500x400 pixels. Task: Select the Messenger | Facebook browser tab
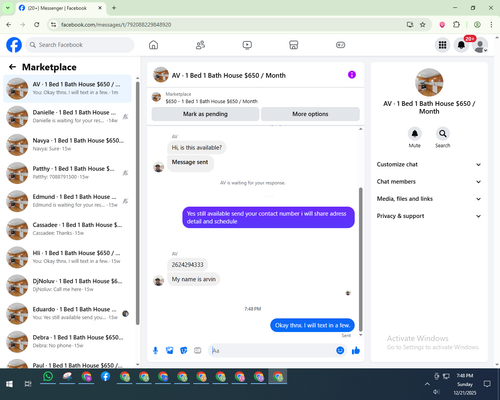tap(60, 8)
